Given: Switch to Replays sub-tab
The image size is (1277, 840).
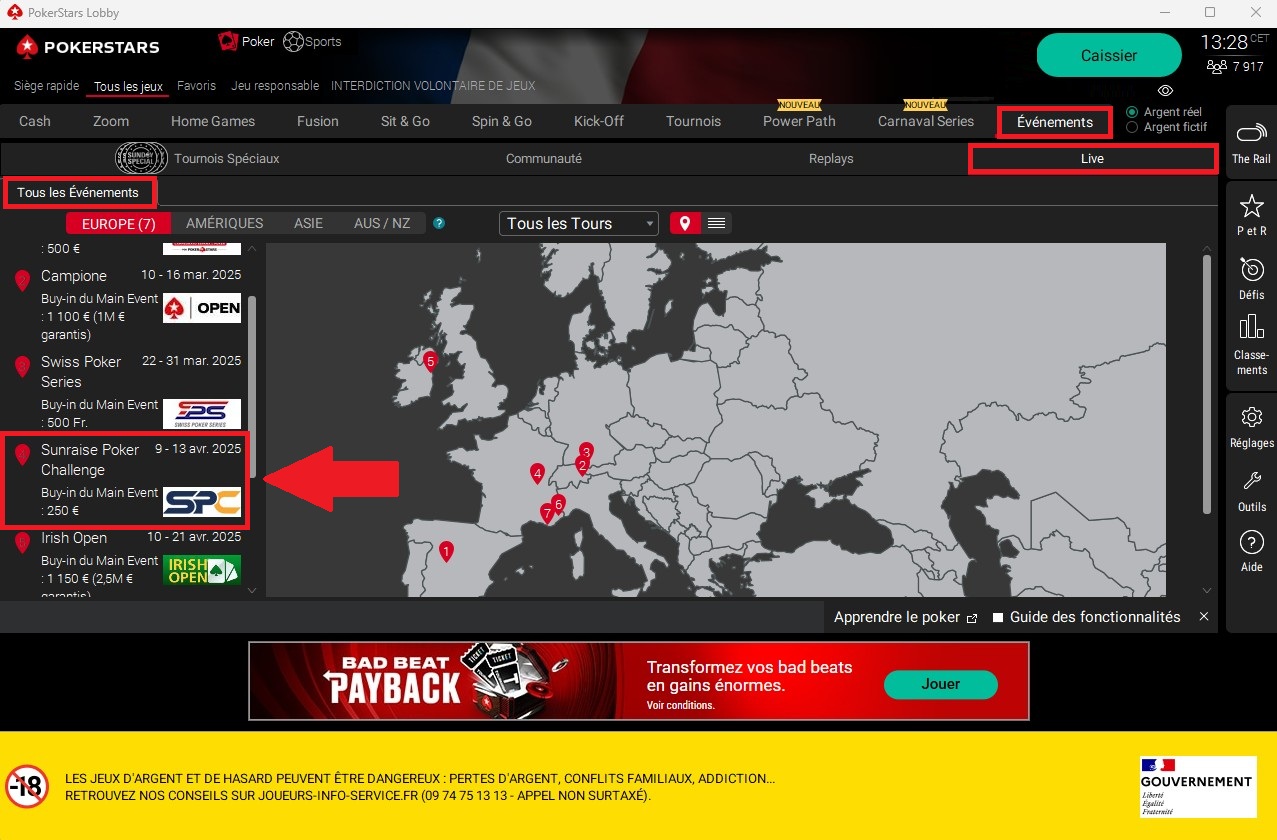Looking at the screenshot, I should tap(831, 159).
